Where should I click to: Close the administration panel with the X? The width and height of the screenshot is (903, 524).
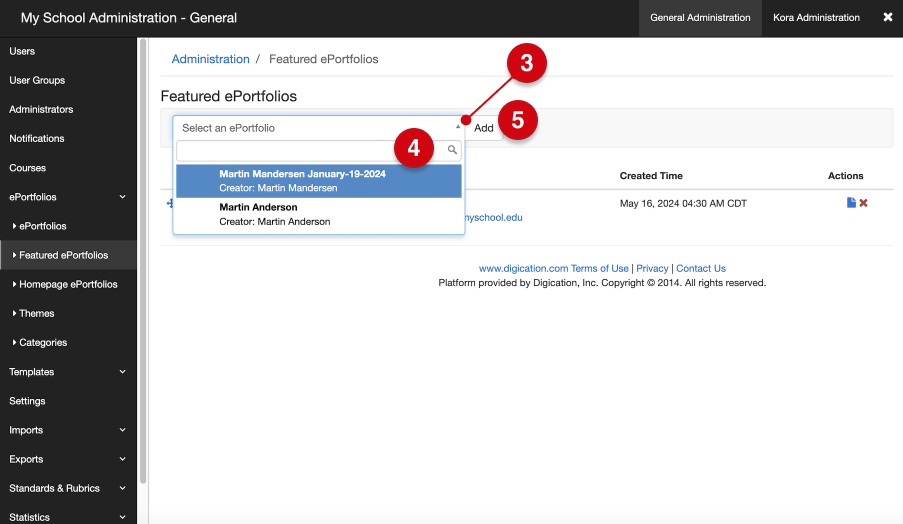click(887, 17)
